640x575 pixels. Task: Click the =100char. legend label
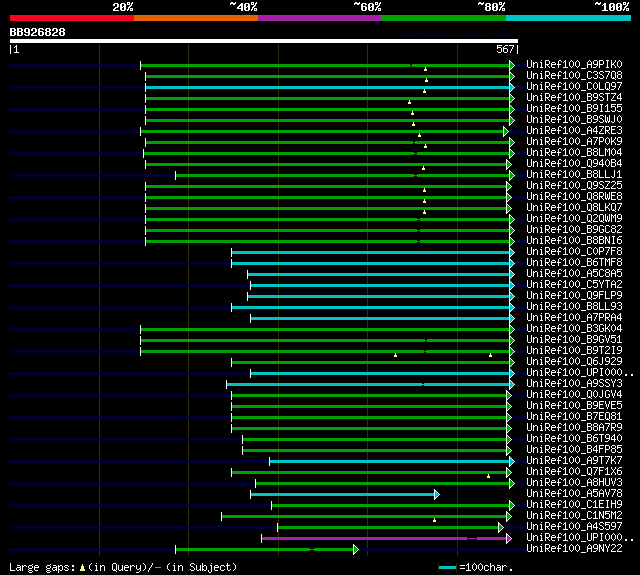pos(486,567)
